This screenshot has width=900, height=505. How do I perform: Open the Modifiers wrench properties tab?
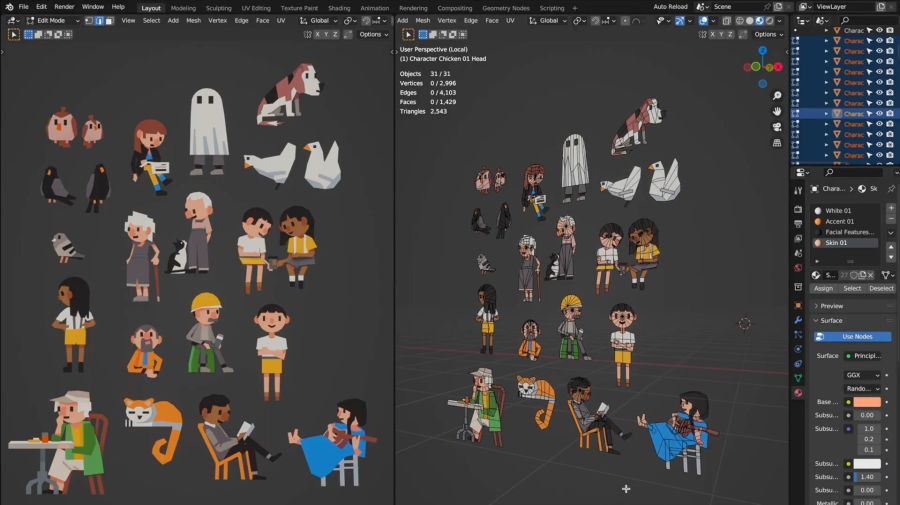pyautogui.click(x=798, y=320)
